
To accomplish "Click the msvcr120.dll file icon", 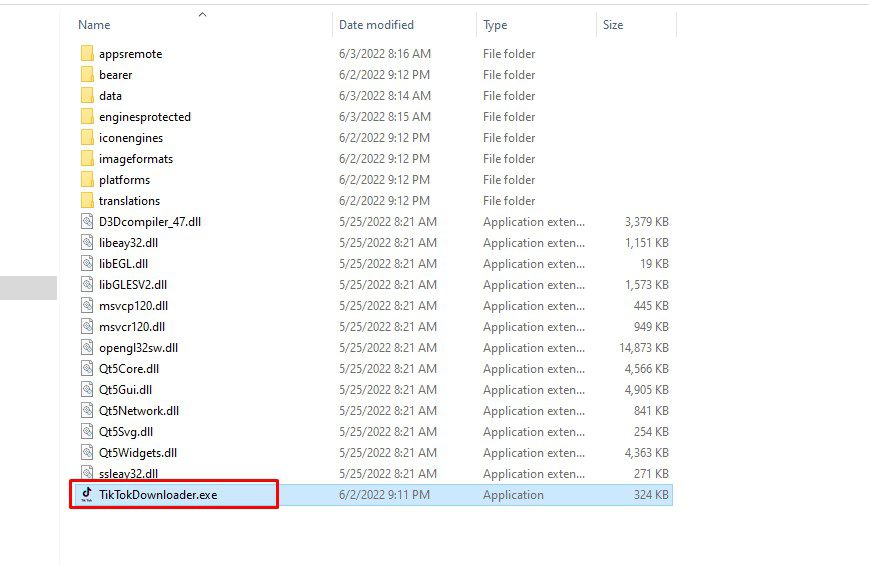I will coord(87,327).
